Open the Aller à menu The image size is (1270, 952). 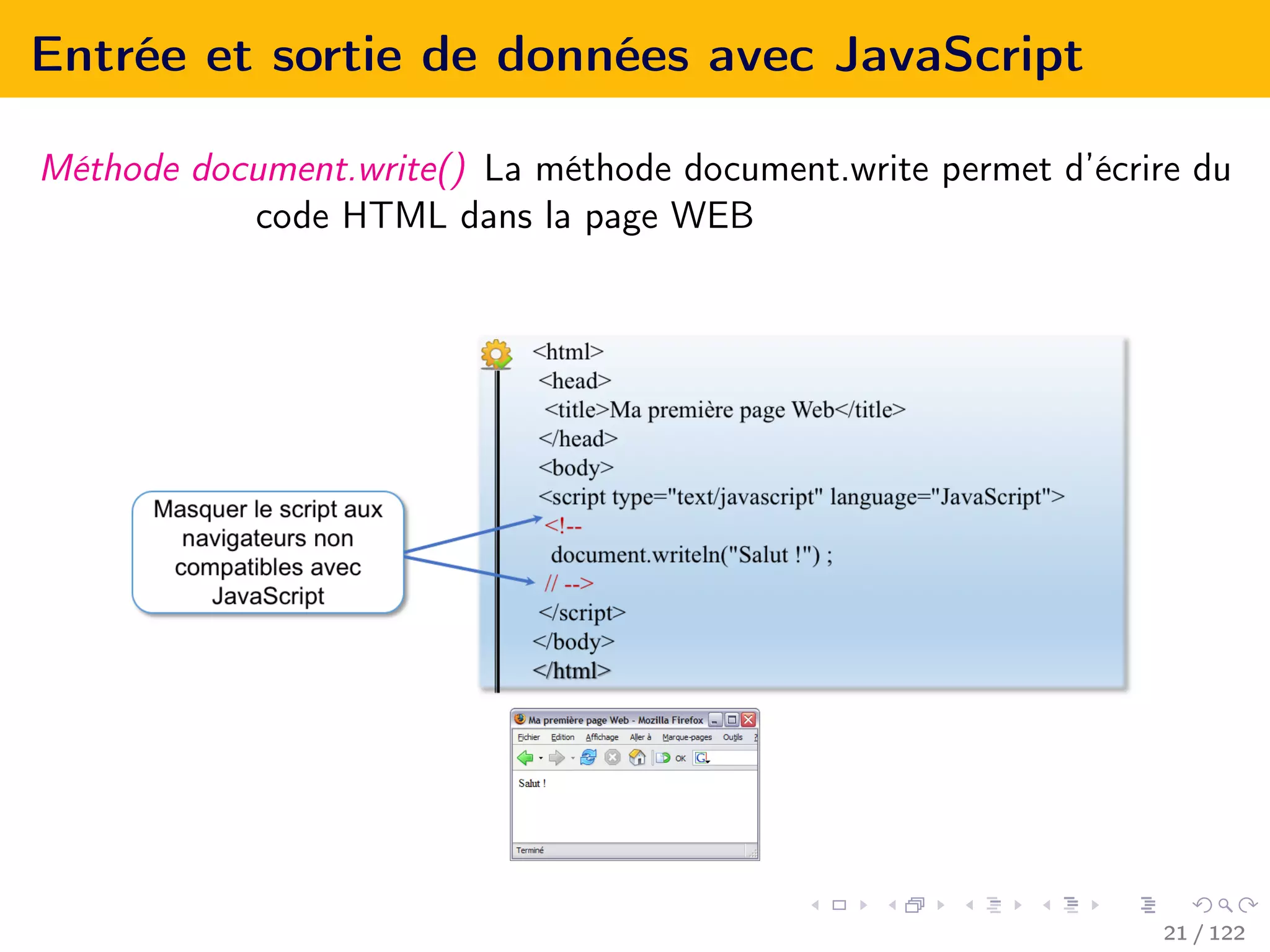tap(641, 737)
